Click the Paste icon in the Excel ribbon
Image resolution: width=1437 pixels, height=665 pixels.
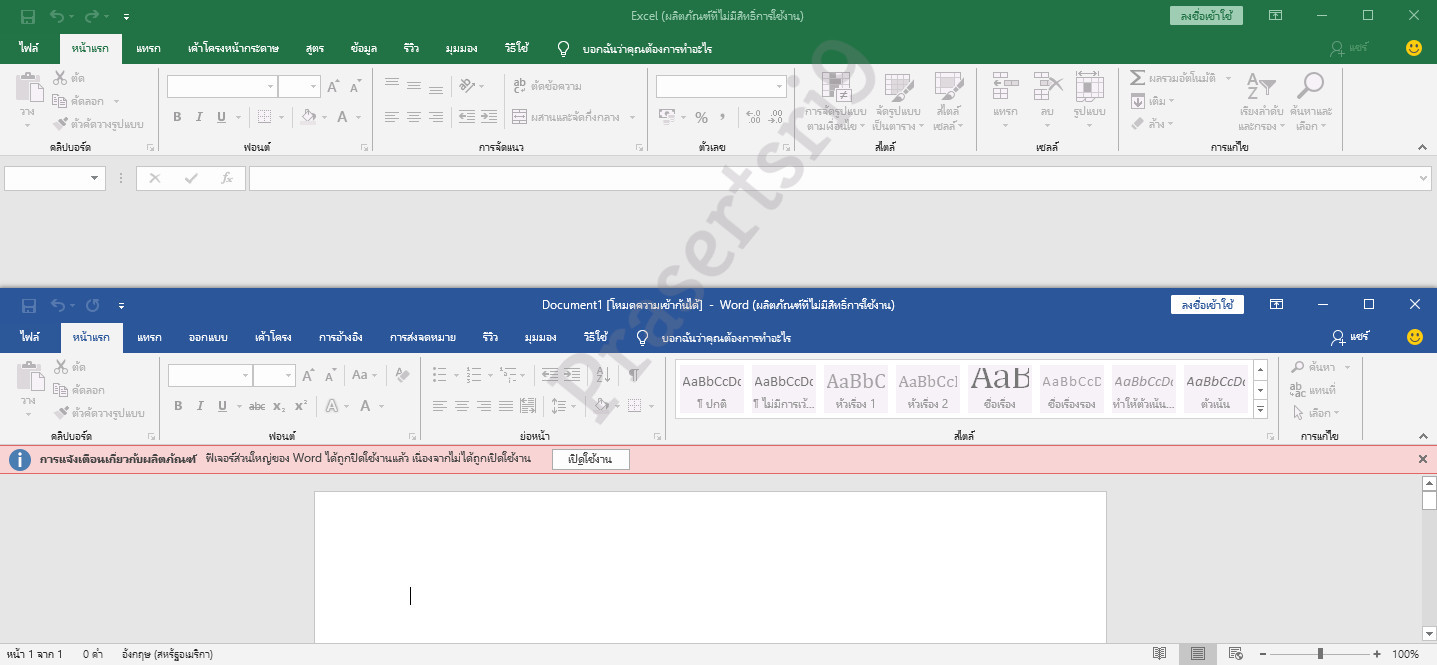(30, 87)
